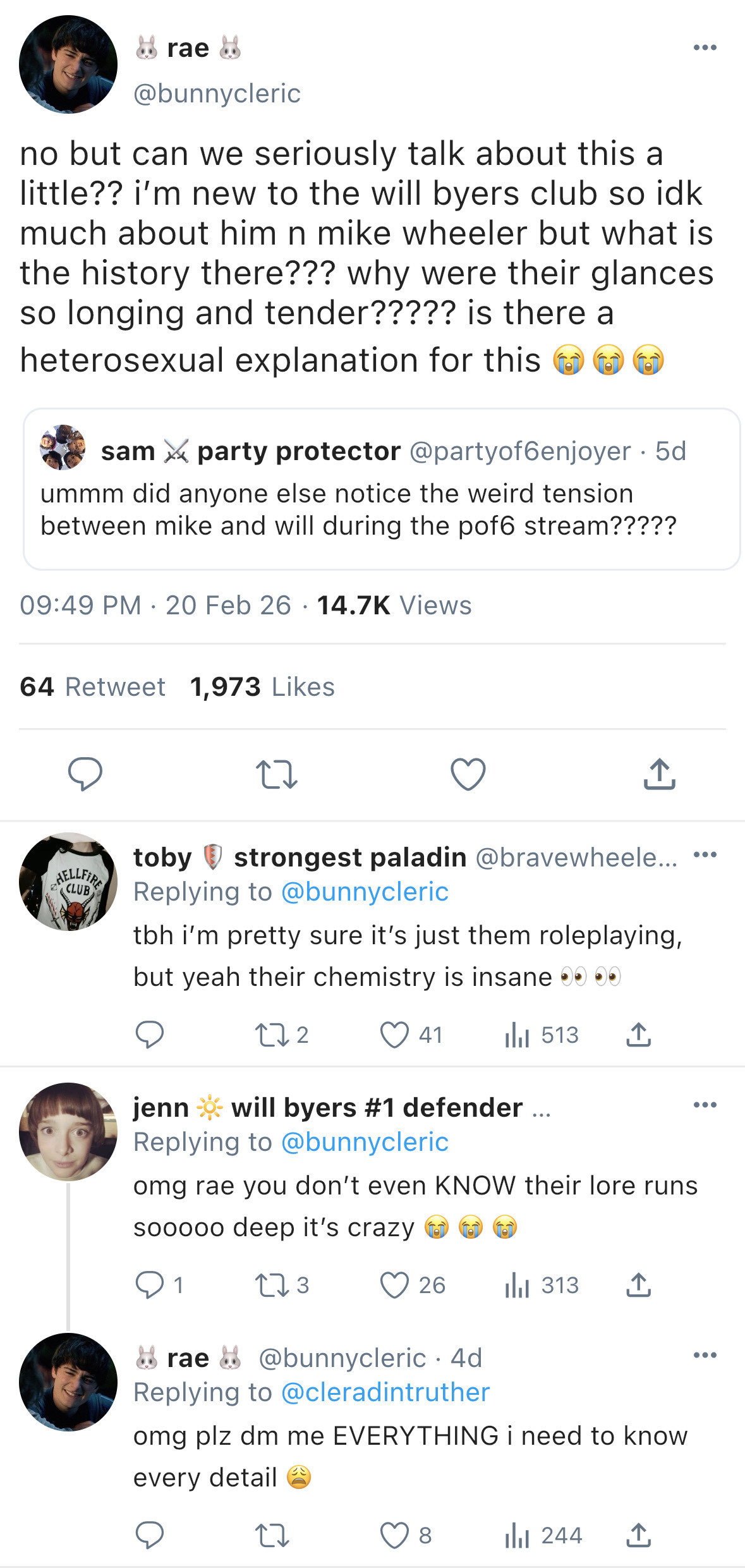Like jenn's reply about their lore
The image size is (745, 1568).
click(x=394, y=1285)
